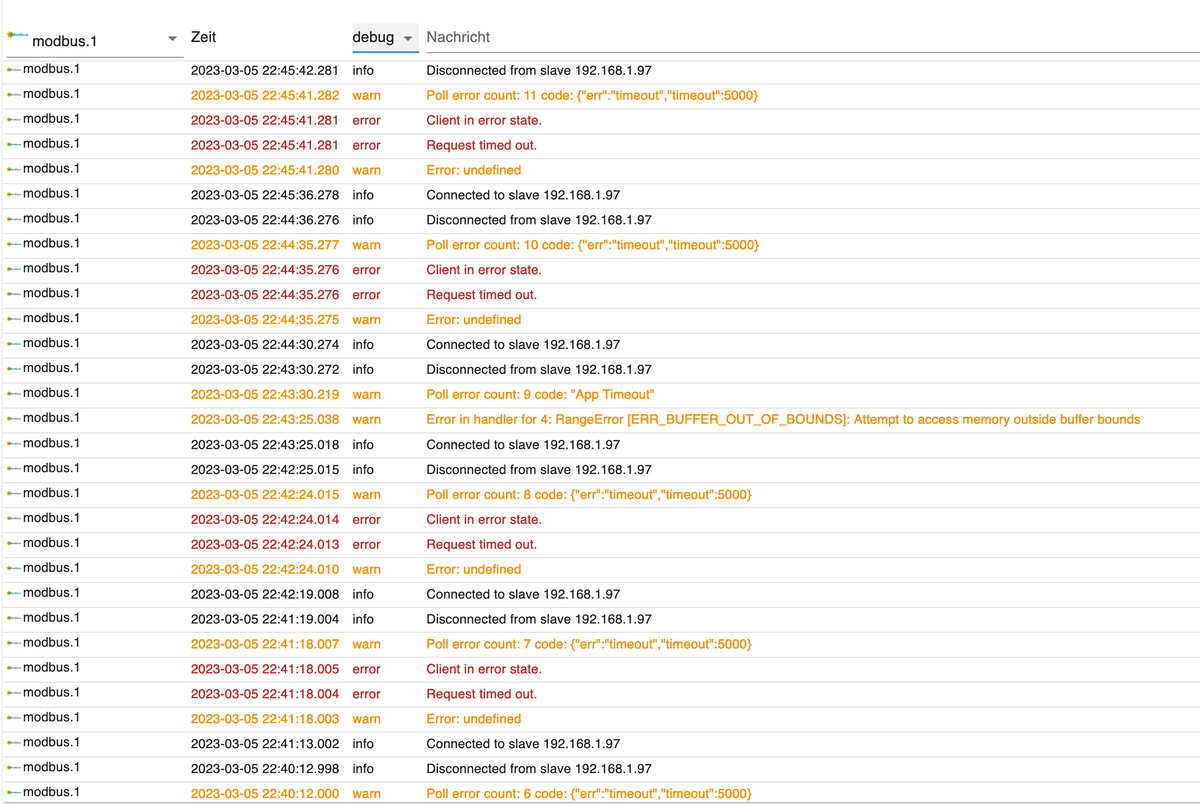Click 'Request timed out.' at 22:44:35.276
The height and width of the screenshot is (804, 1200).
coord(482,295)
